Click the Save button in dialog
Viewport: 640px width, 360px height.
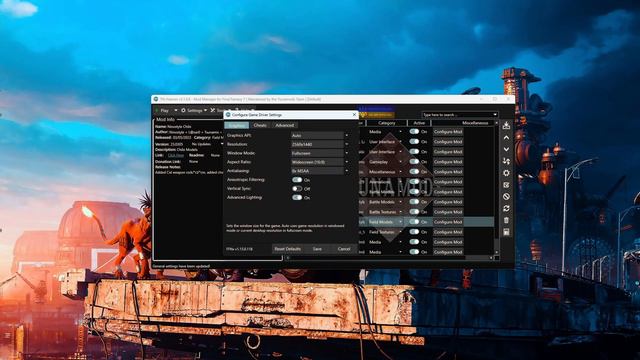point(317,249)
